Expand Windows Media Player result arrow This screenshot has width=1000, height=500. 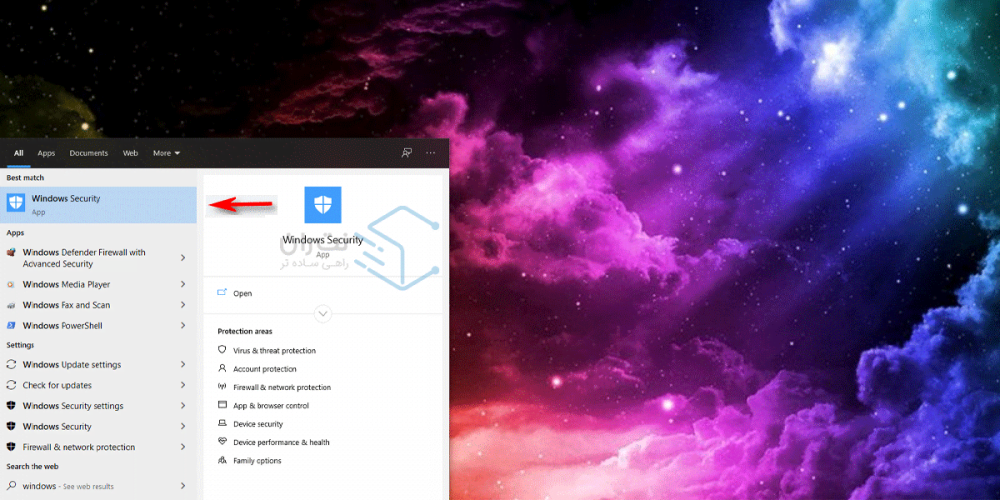click(x=183, y=285)
